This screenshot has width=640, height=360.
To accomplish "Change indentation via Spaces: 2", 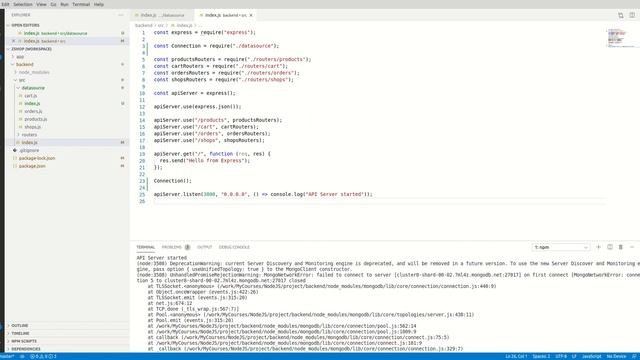I will [541, 356].
